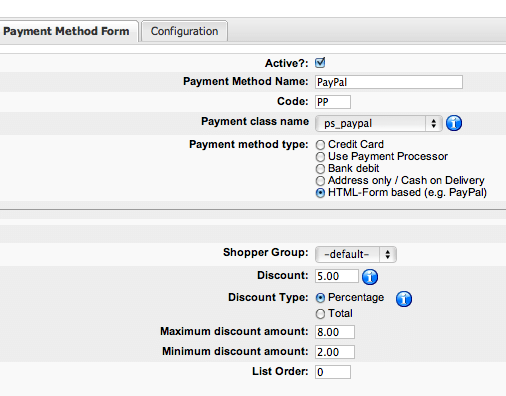Edit the List Order field
Viewport: 506px width, 396px height.
[333, 372]
